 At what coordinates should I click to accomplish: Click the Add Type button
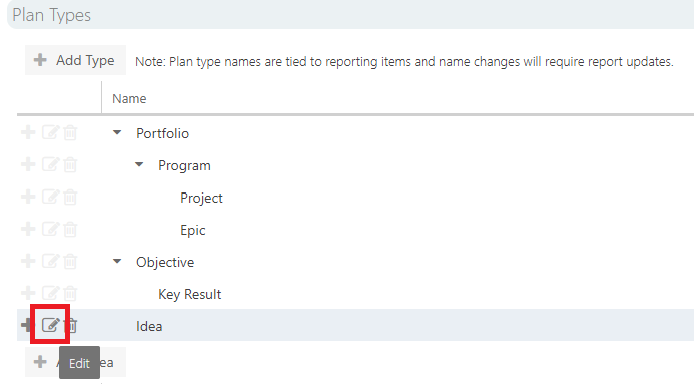(x=75, y=60)
